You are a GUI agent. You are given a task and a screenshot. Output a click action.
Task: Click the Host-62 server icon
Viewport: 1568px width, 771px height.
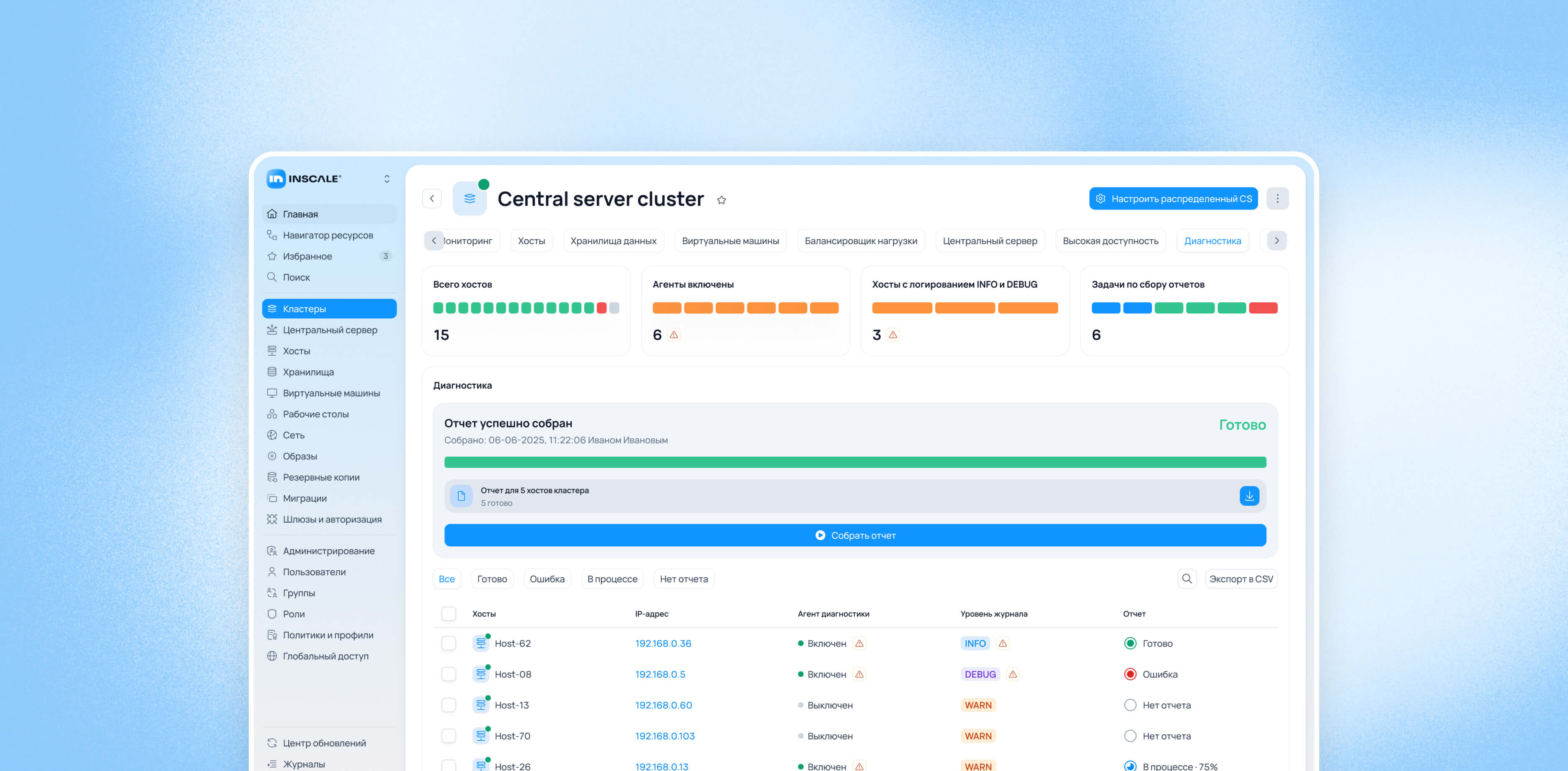point(481,643)
